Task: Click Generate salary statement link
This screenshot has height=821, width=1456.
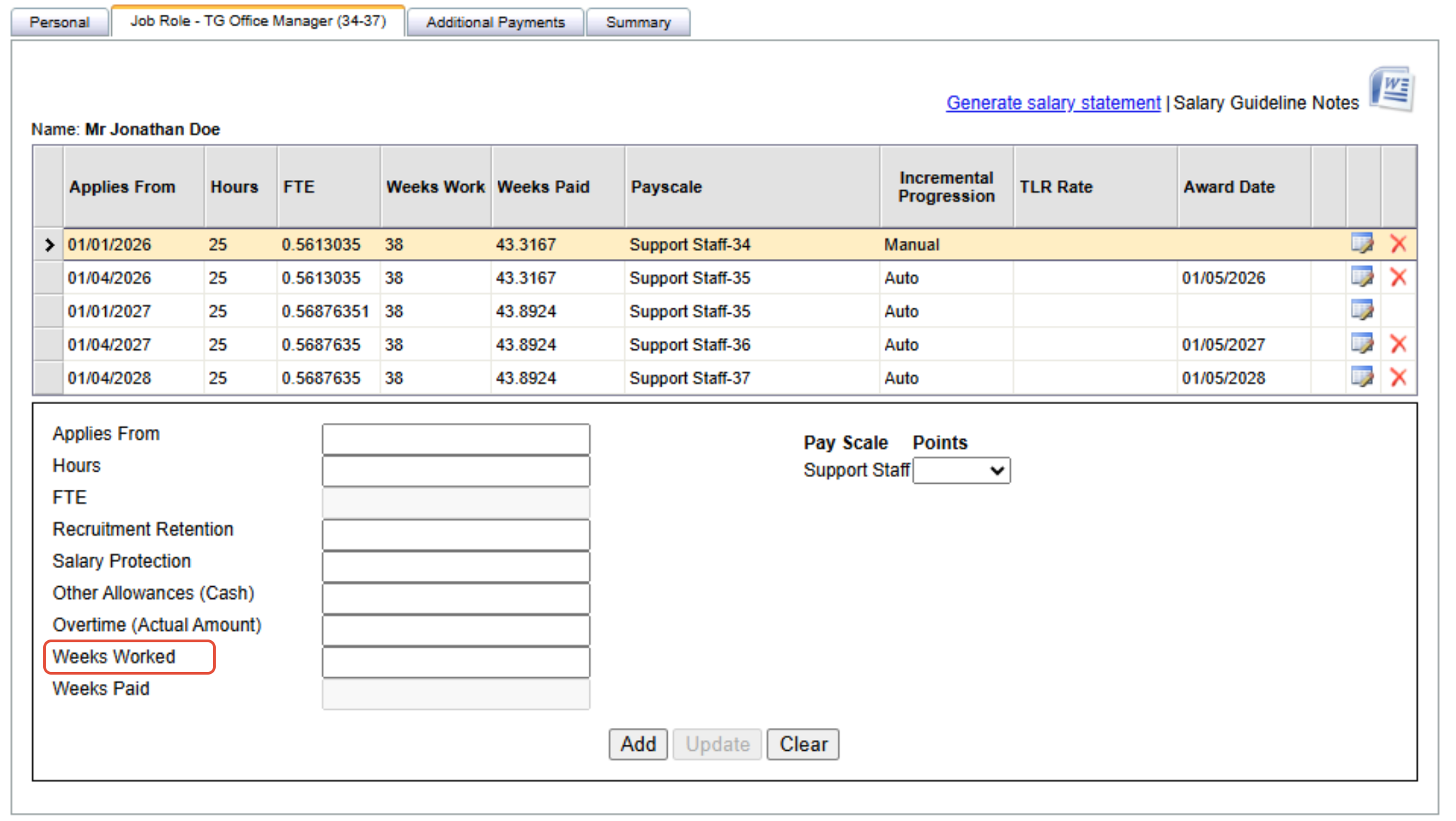Action: [1053, 103]
